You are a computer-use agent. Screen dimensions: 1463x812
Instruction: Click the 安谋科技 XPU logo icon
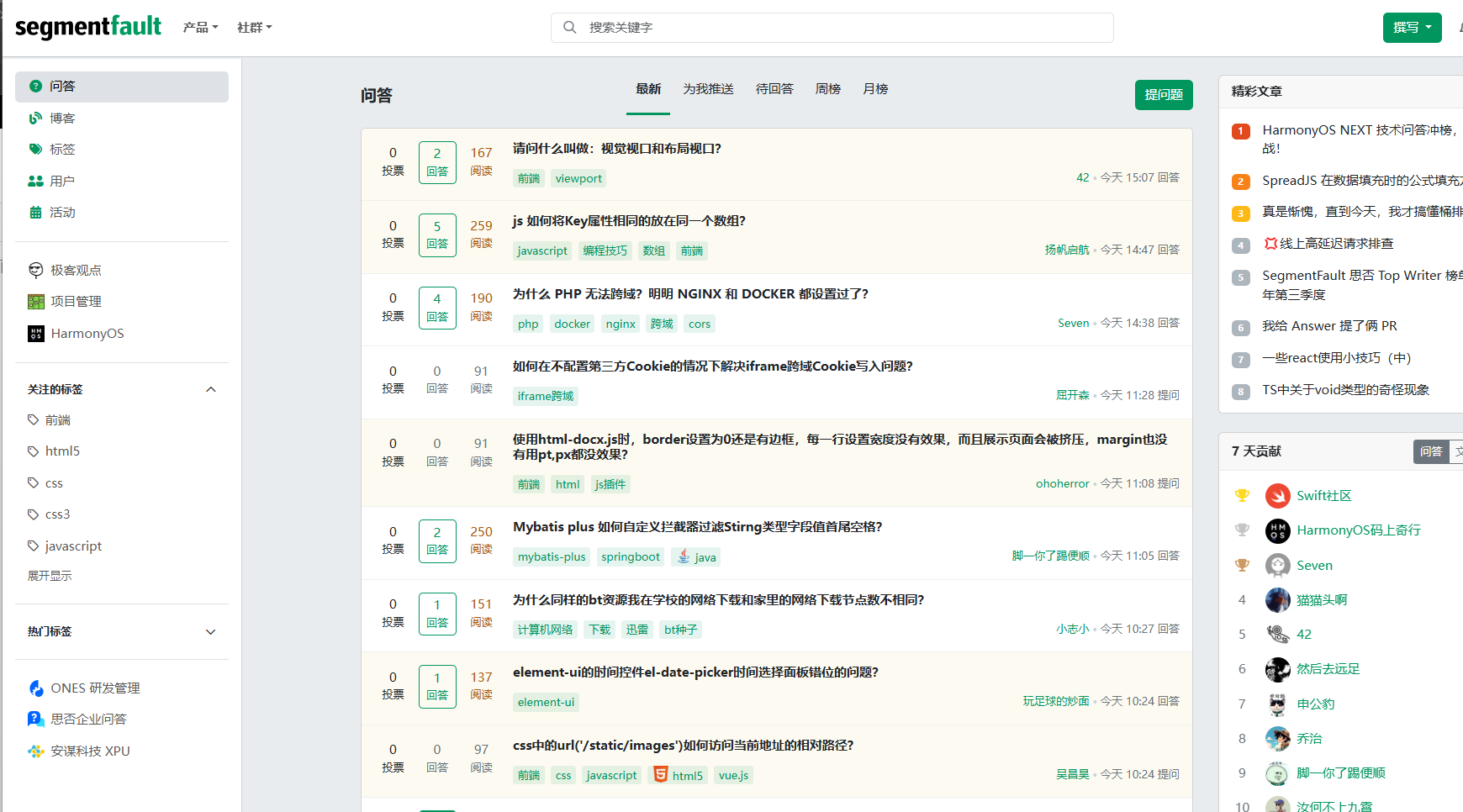(x=36, y=751)
